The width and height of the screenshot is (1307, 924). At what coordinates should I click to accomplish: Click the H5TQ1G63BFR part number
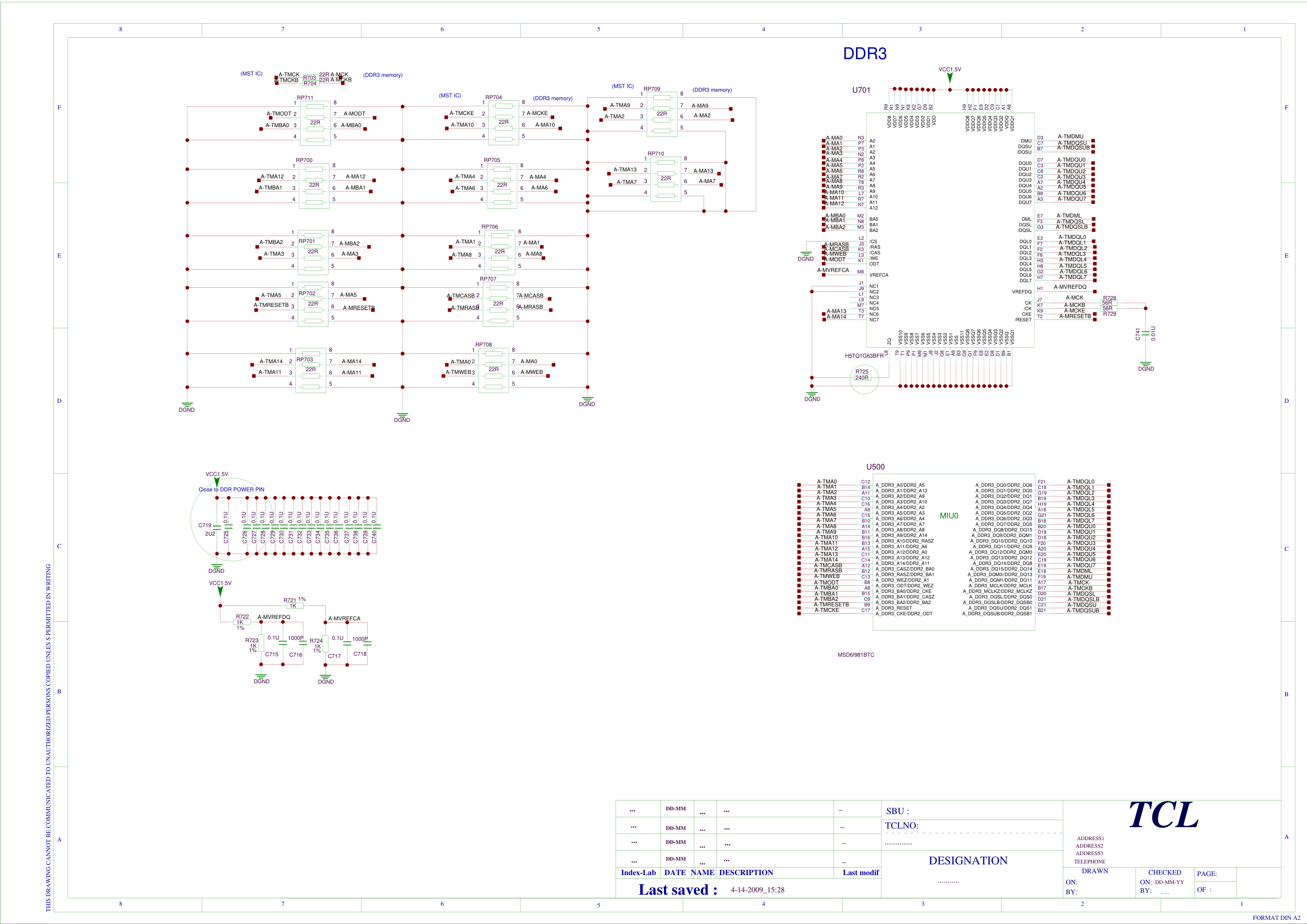(x=864, y=356)
